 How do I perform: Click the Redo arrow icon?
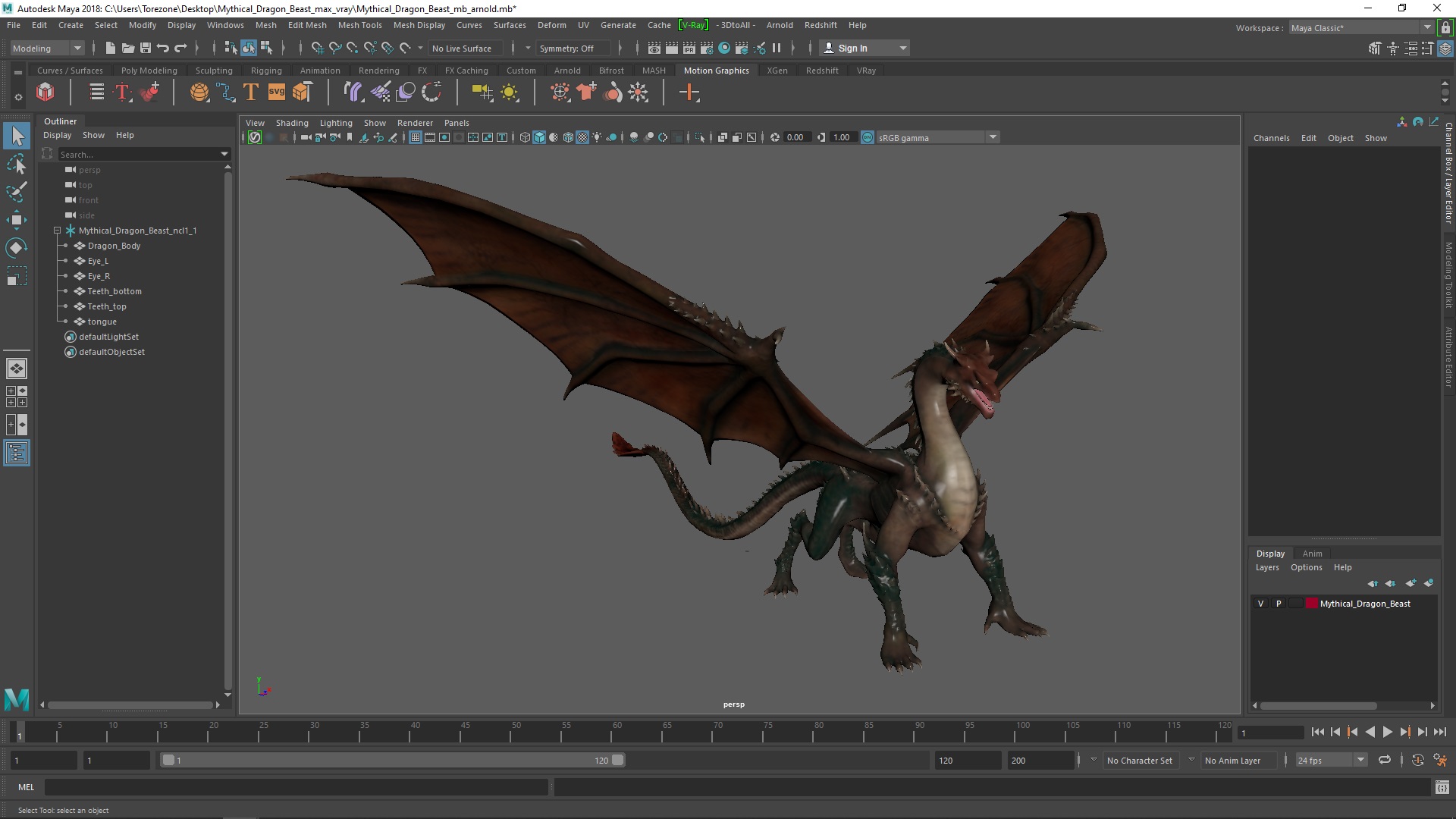coord(180,48)
